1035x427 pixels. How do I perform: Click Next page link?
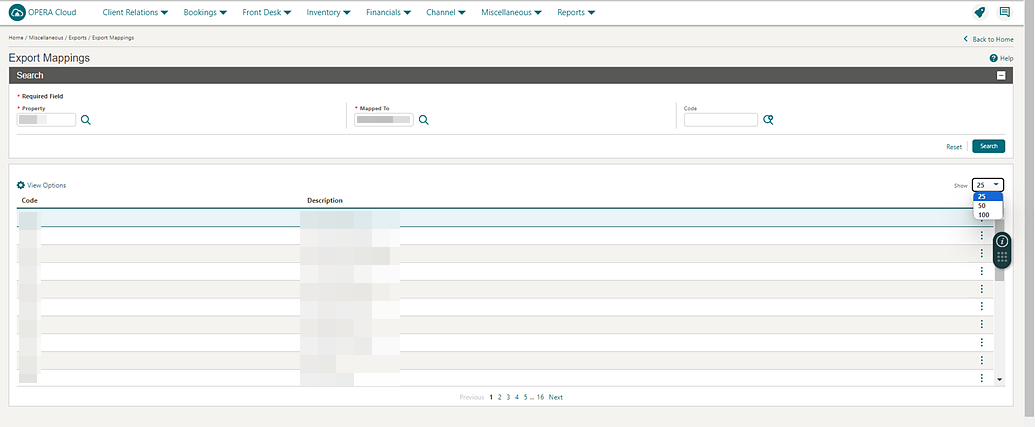point(556,397)
